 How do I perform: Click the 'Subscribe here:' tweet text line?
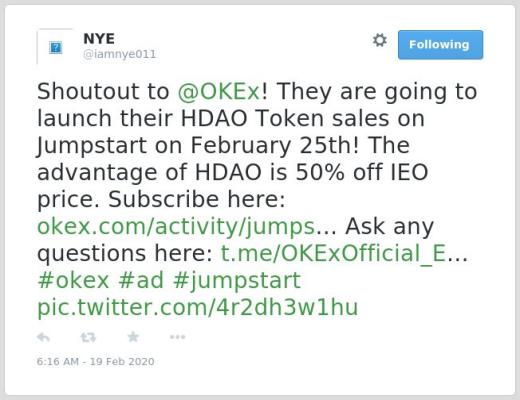(x=197, y=199)
